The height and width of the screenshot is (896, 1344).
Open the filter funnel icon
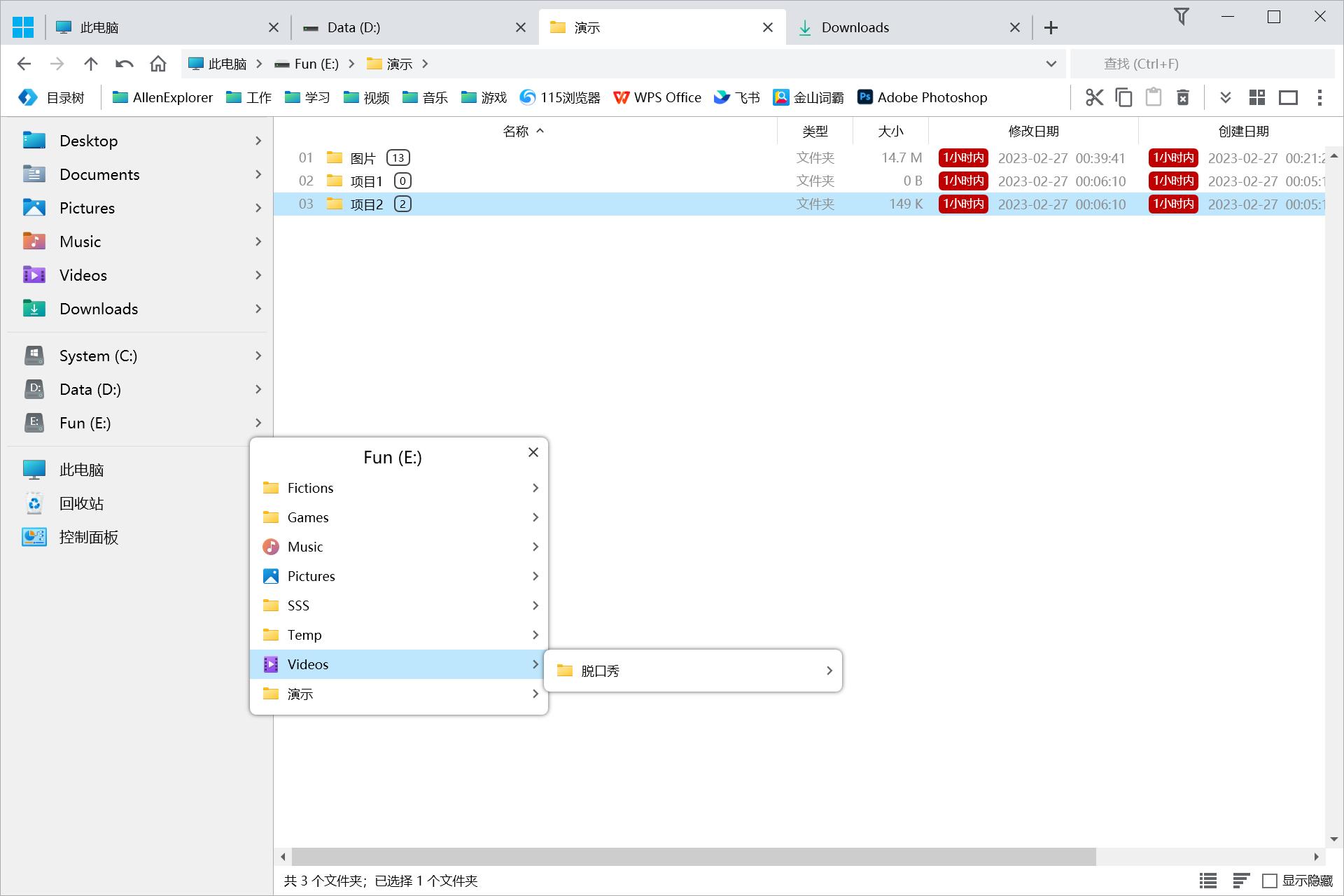(1182, 17)
